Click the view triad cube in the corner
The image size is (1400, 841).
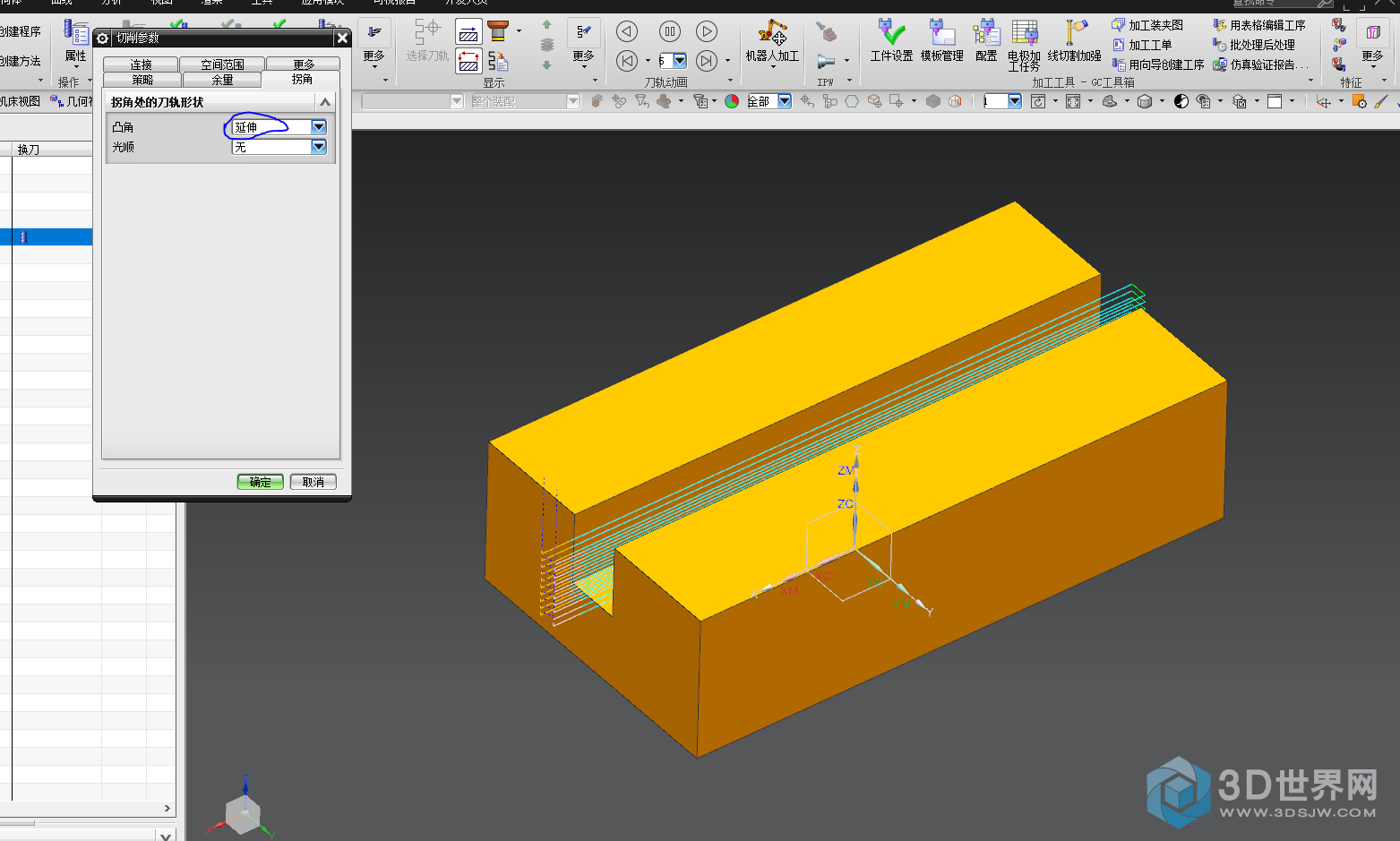point(243,813)
